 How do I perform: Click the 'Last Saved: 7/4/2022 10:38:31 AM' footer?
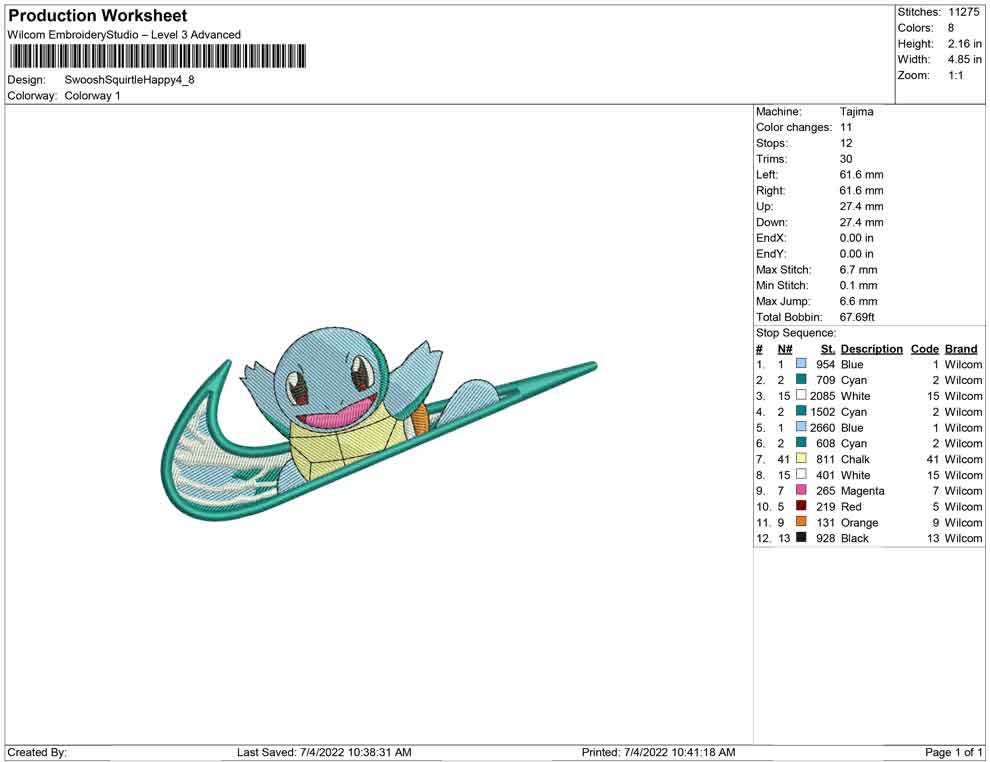pos(324,752)
